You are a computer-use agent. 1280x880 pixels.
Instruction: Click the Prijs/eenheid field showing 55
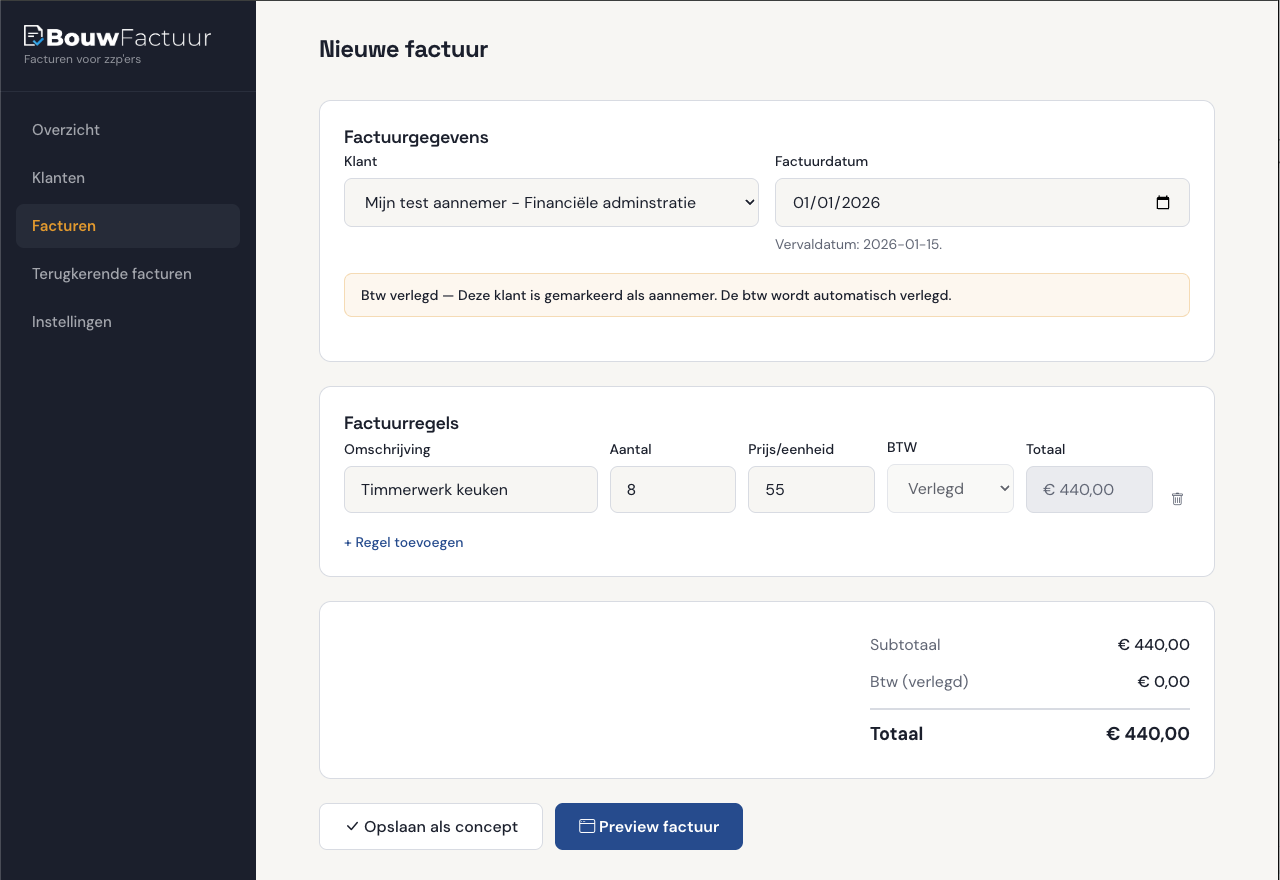[810, 490]
